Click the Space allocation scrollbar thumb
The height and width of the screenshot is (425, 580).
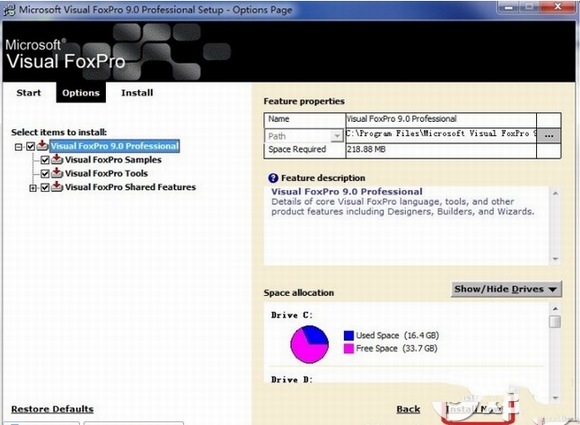click(x=555, y=321)
